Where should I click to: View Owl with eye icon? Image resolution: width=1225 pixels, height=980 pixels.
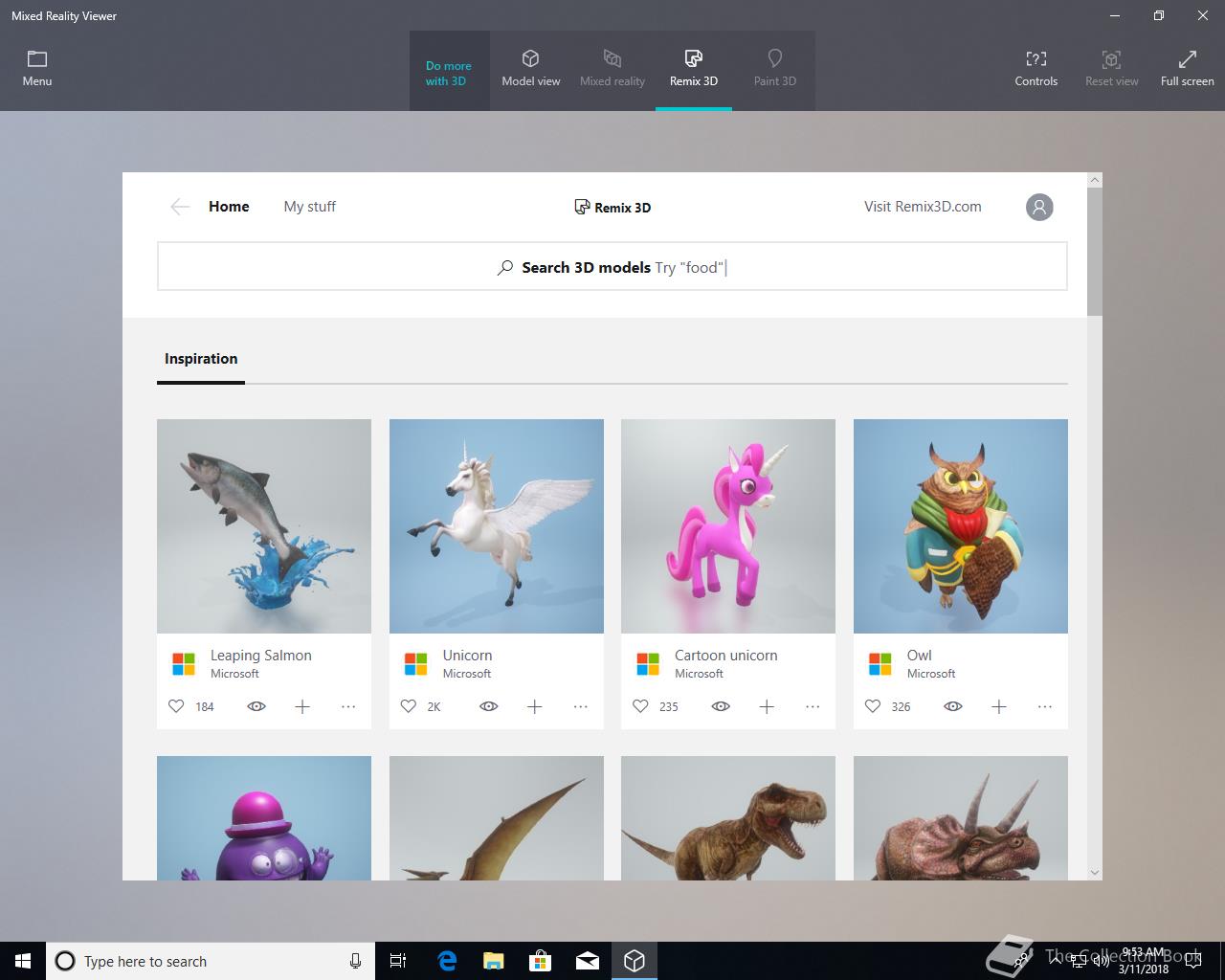click(x=953, y=706)
